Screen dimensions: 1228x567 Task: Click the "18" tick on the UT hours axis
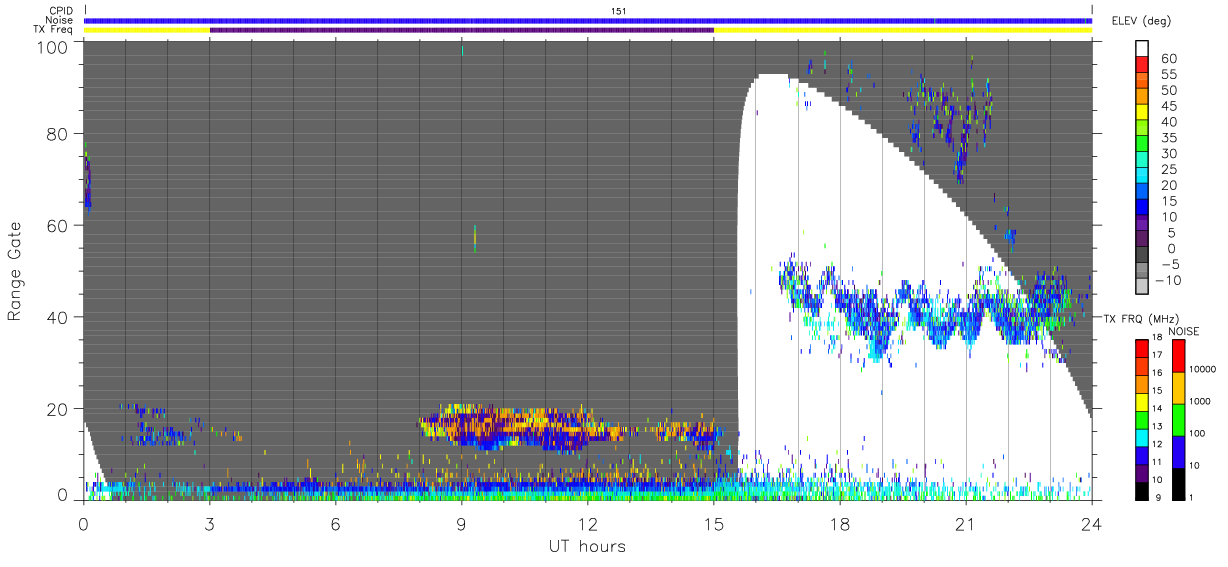840,523
